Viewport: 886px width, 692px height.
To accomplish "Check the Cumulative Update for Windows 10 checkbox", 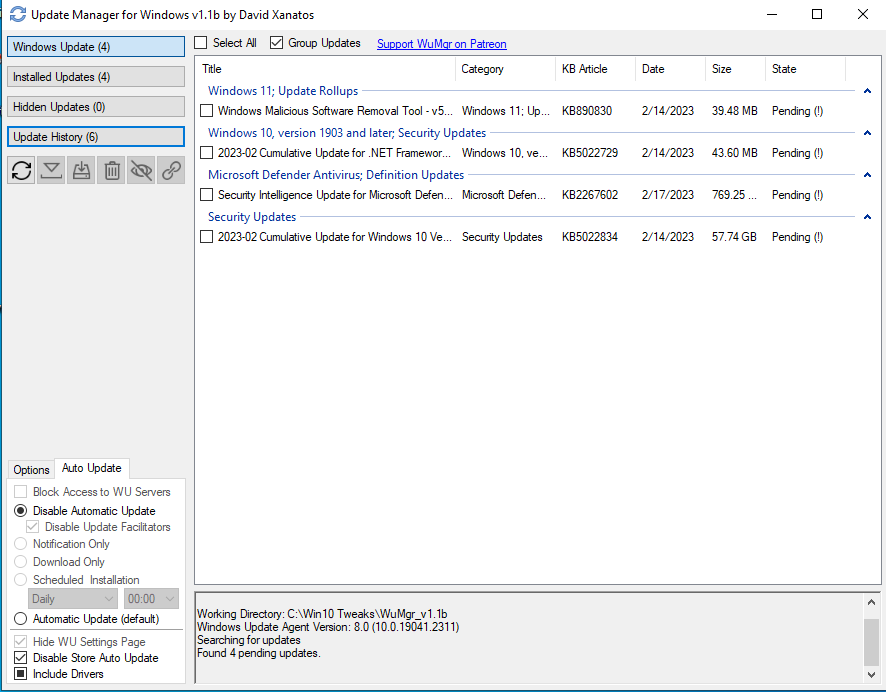I will tap(207, 237).
